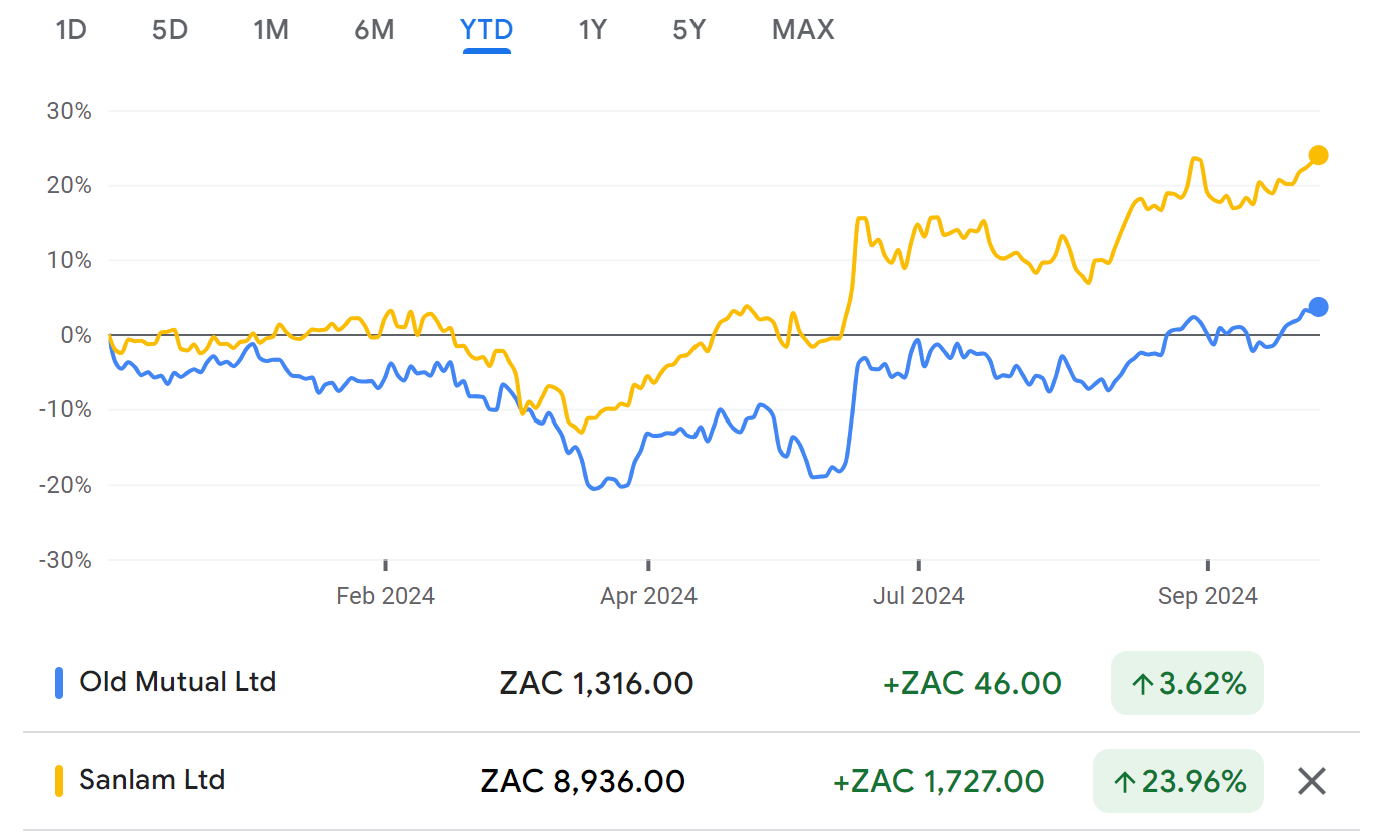This screenshot has height=838, width=1386.
Task: Click the yellow endpoint dot on Sanlam line
Action: 1318,155
